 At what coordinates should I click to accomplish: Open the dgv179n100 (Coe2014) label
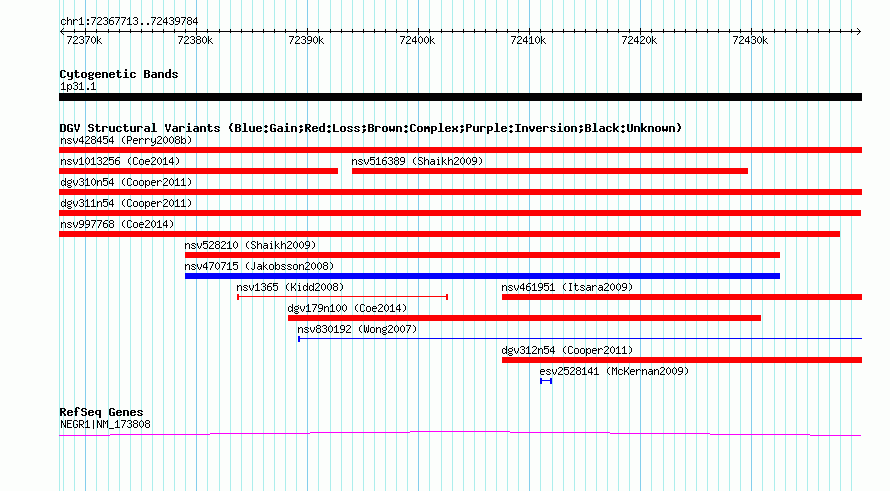point(347,308)
